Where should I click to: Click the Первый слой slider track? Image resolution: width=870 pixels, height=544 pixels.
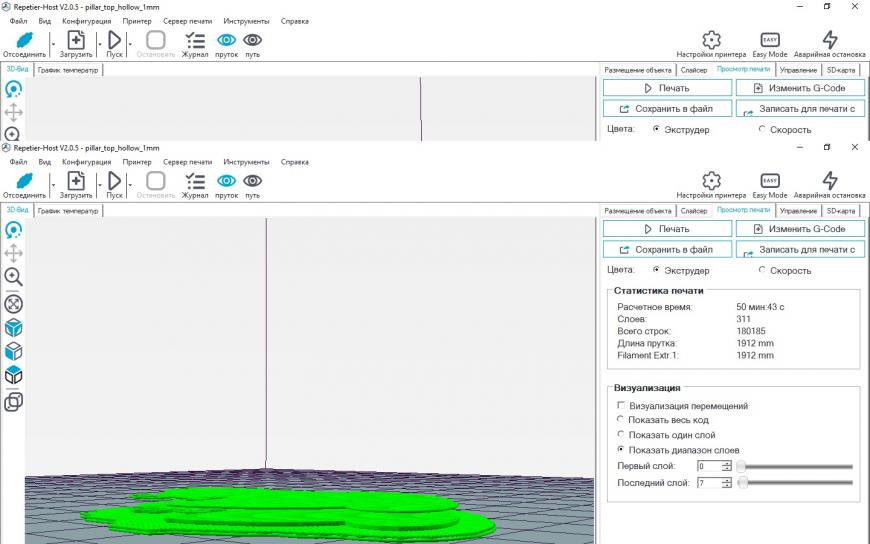tap(795, 466)
